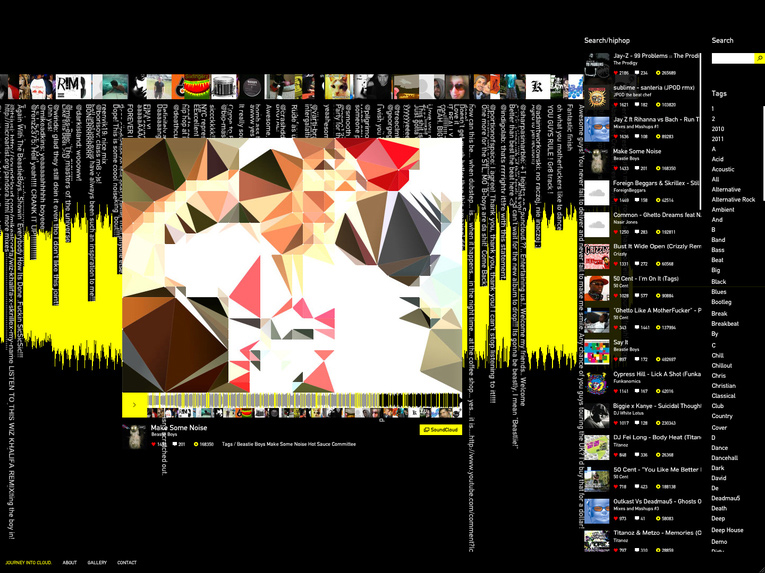Image resolution: width=765 pixels, height=573 pixels.
Task: Open the Gallery page in footer
Action: [96, 563]
